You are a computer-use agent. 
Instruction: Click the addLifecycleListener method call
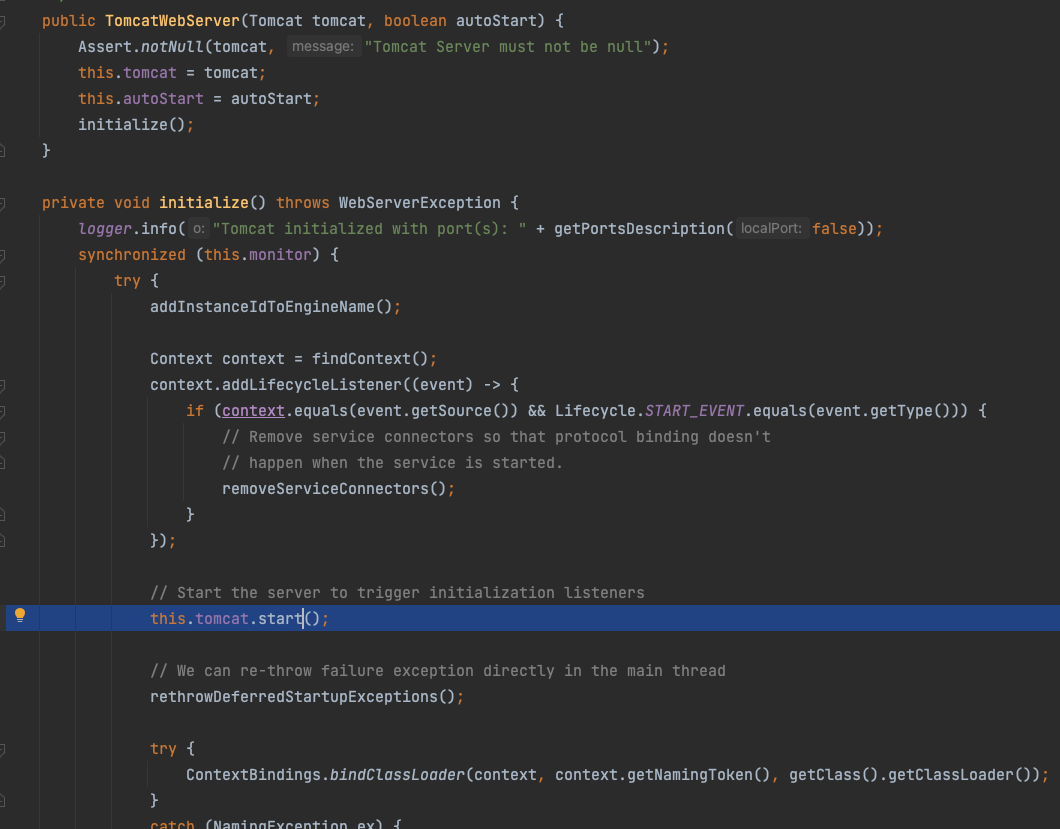pyautogui.click(x=312, y=385)
